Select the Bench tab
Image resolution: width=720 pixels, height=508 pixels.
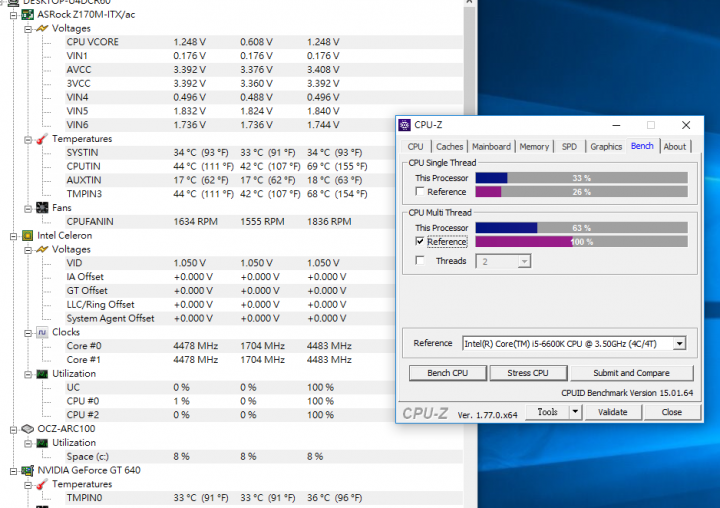pyautogui.click(x=642, y=146)
